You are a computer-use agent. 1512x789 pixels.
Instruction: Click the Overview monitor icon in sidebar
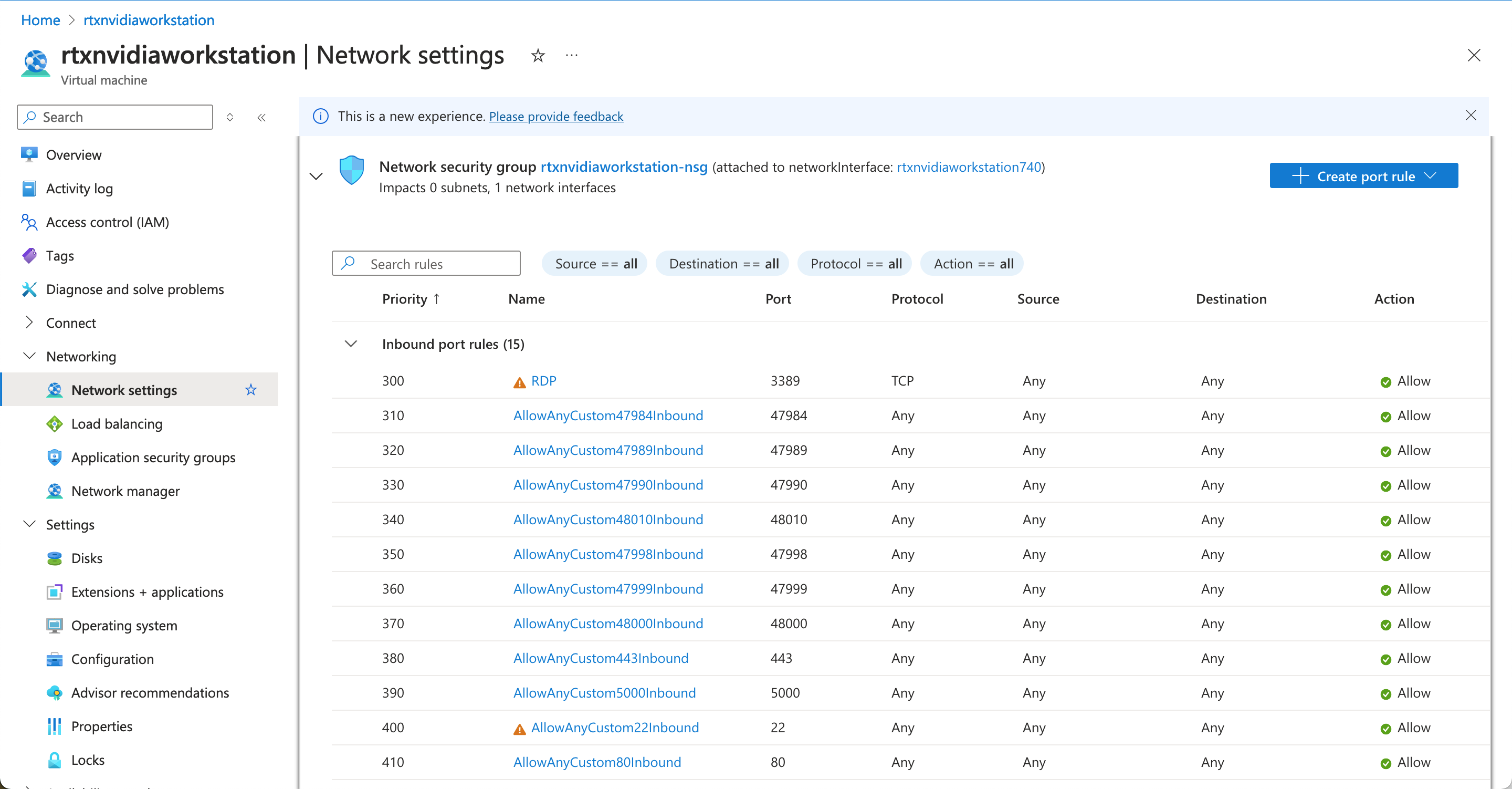point(29,154)
